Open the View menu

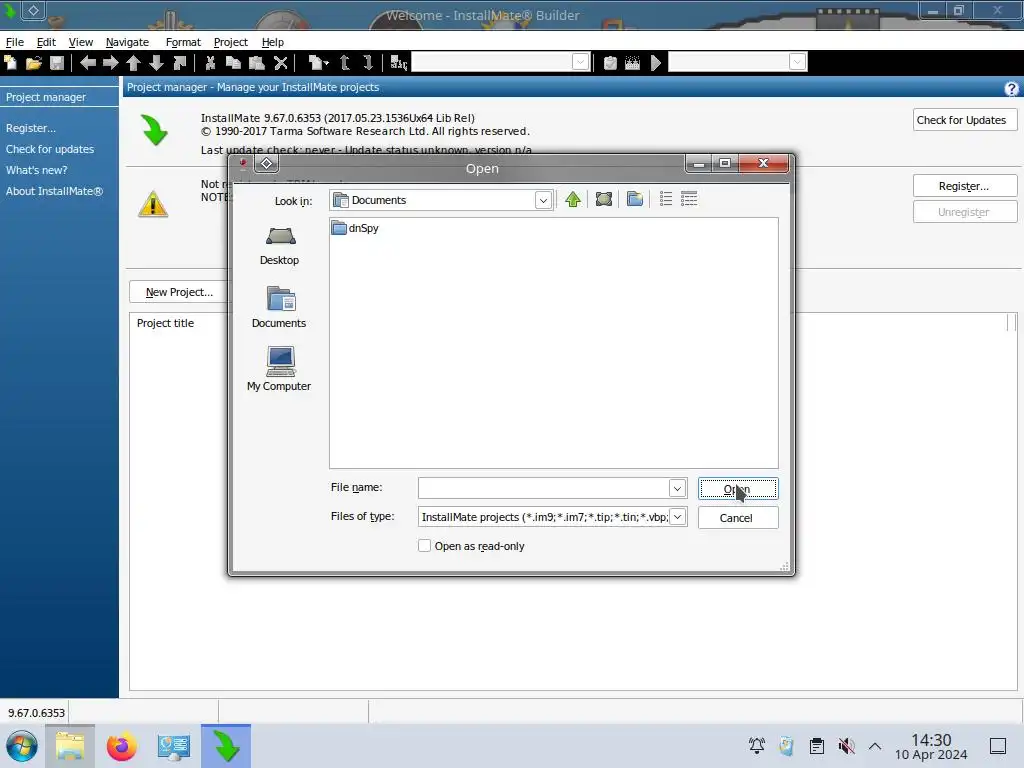pos(80,42)
